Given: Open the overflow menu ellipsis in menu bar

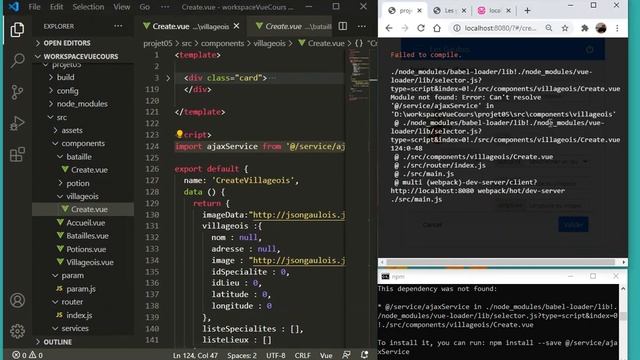Looking at the screenshot, I should pyautogui.click(x=165, y=7).
